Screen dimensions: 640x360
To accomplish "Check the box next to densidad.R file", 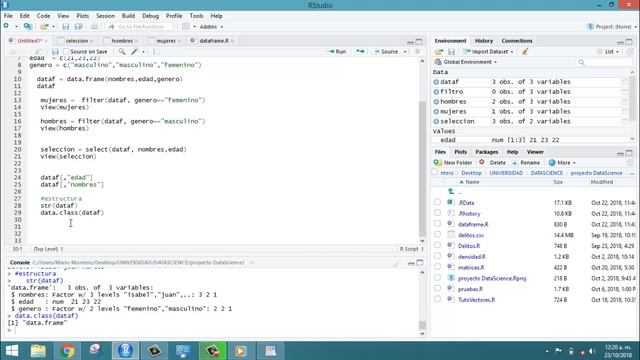I will (437, 256).
